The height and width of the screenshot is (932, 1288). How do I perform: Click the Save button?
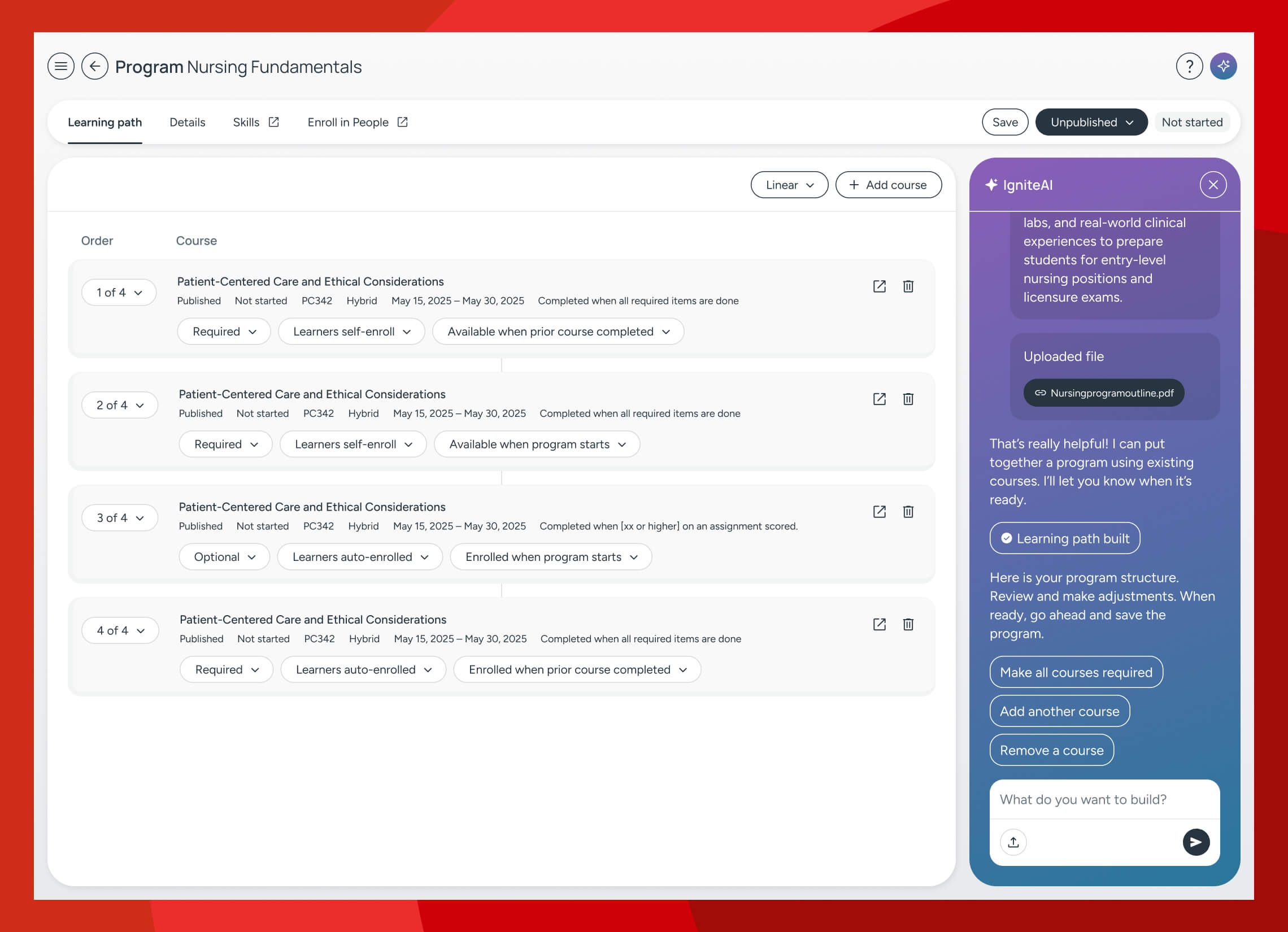pos(1004,122)
